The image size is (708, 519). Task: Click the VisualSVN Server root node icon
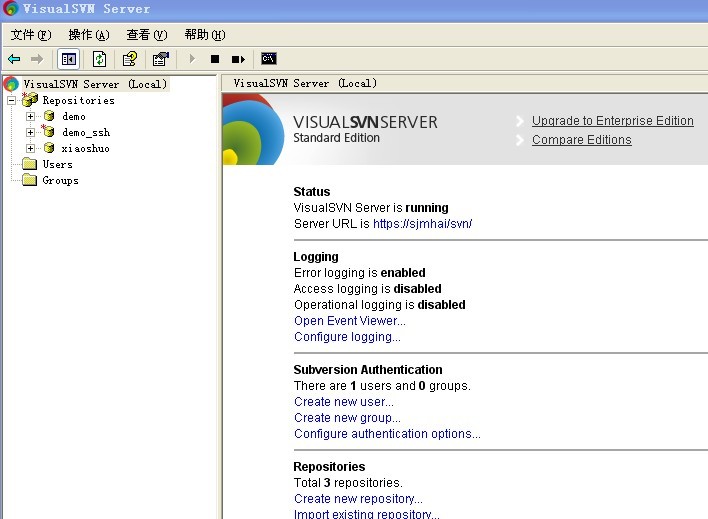coord(11,84)
